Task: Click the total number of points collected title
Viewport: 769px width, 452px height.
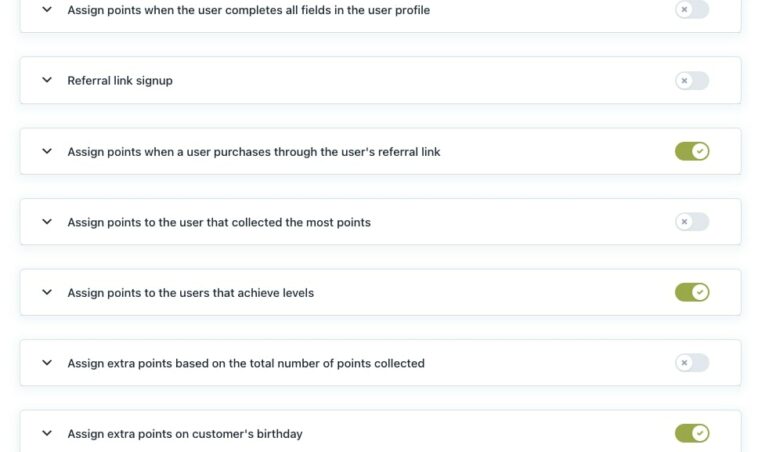Action: [246, 363]
